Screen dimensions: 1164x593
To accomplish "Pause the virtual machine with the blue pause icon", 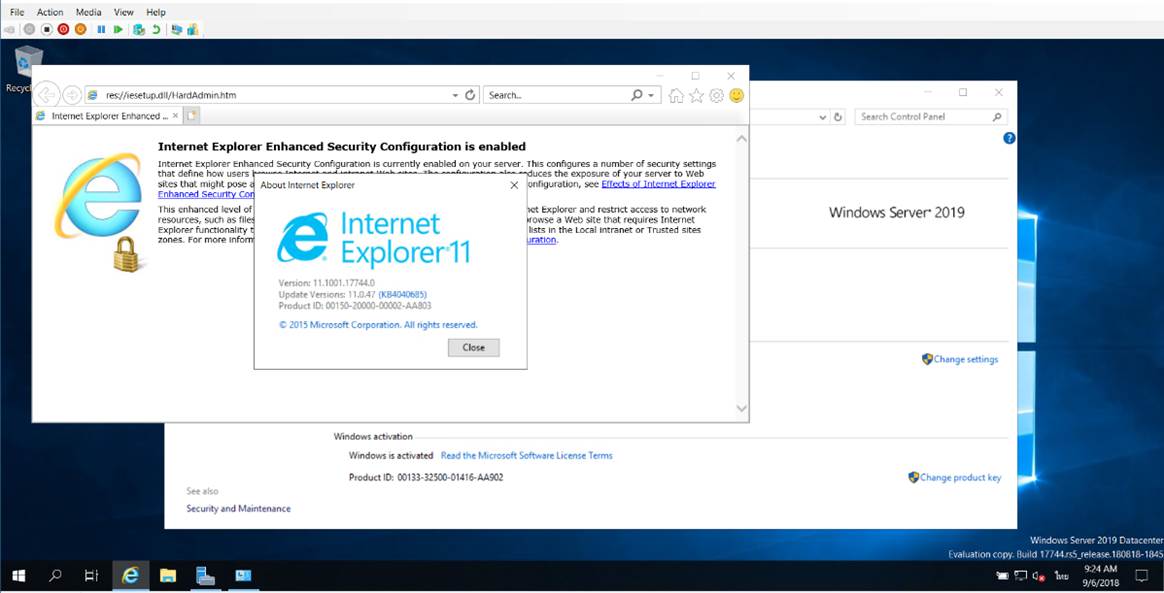I will click(101, 30).
